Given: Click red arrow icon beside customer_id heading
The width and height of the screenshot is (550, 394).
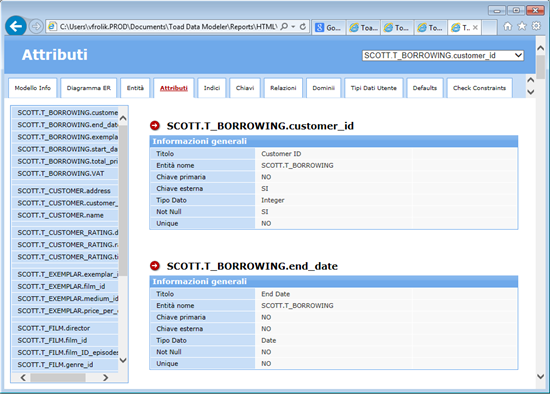Looking at the screenshot, I should [155, 126].
